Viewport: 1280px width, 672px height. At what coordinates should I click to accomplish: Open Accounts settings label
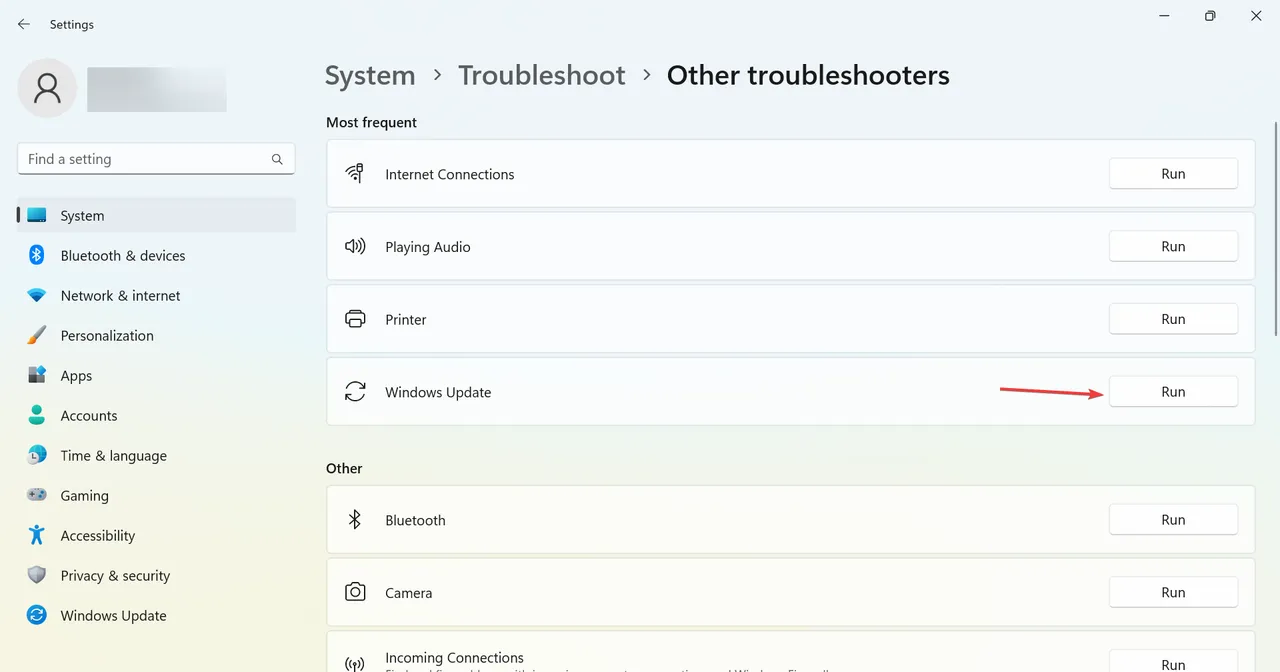89,416
